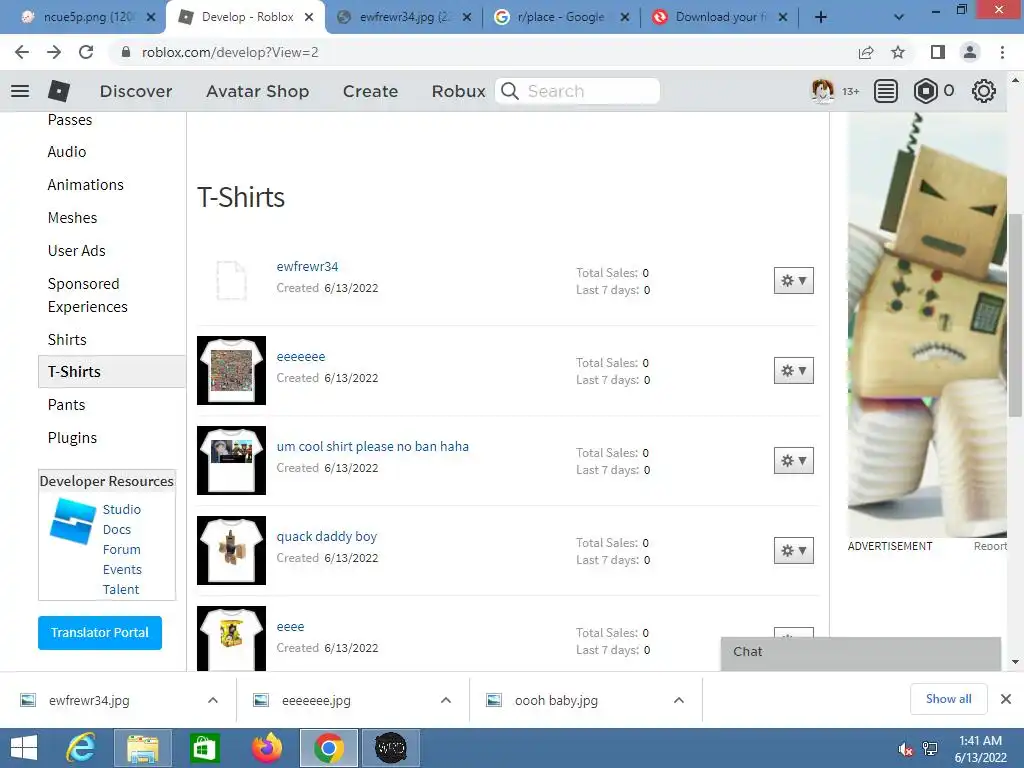Go forward with browser forward arrow
Image resolution: width=1024 pixels, height=768 pixels.
[x=54, y=52]
